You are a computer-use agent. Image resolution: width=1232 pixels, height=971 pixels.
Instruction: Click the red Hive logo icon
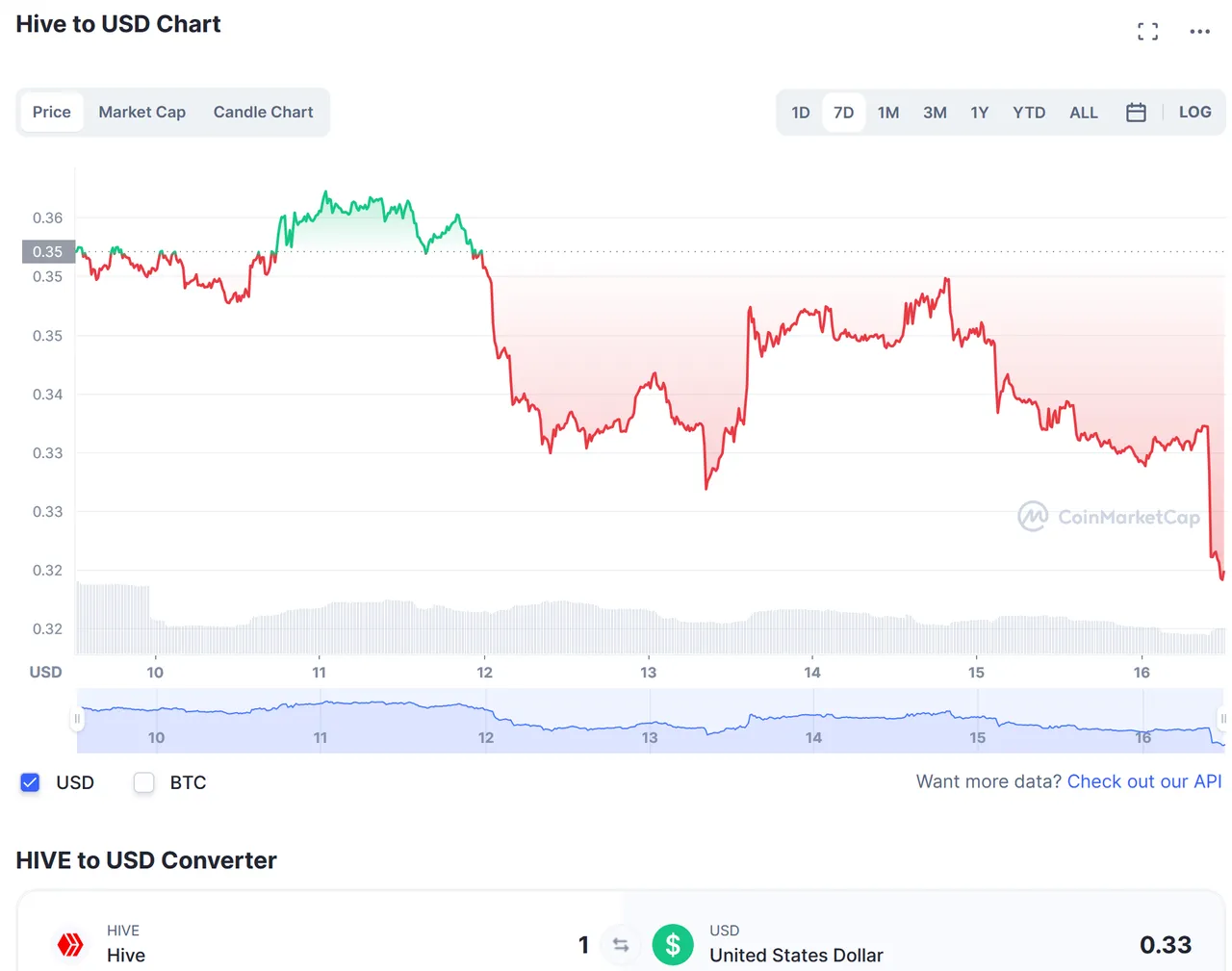(70, 945)
